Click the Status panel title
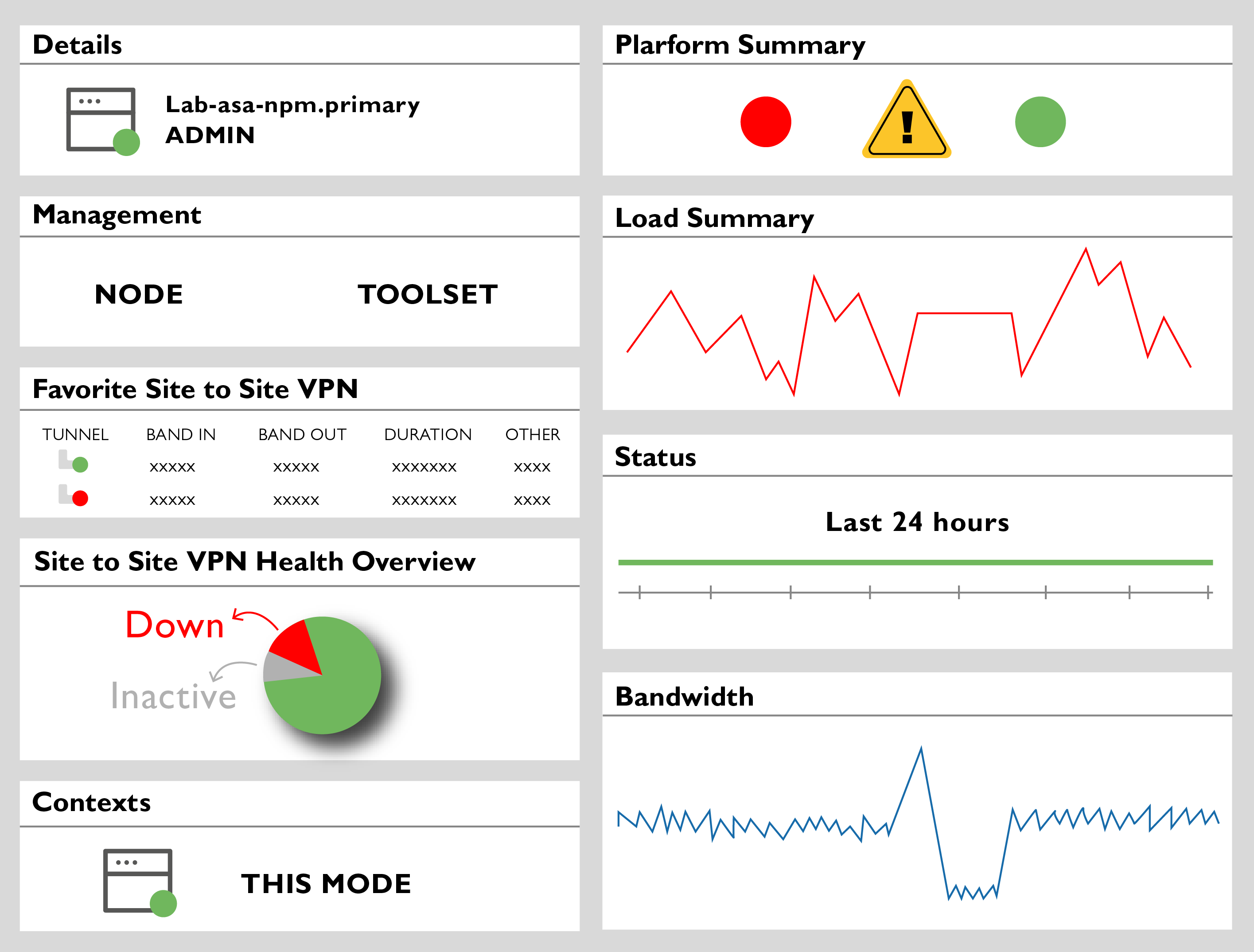This screenshot has height=952, width=1254. point(655,457)
